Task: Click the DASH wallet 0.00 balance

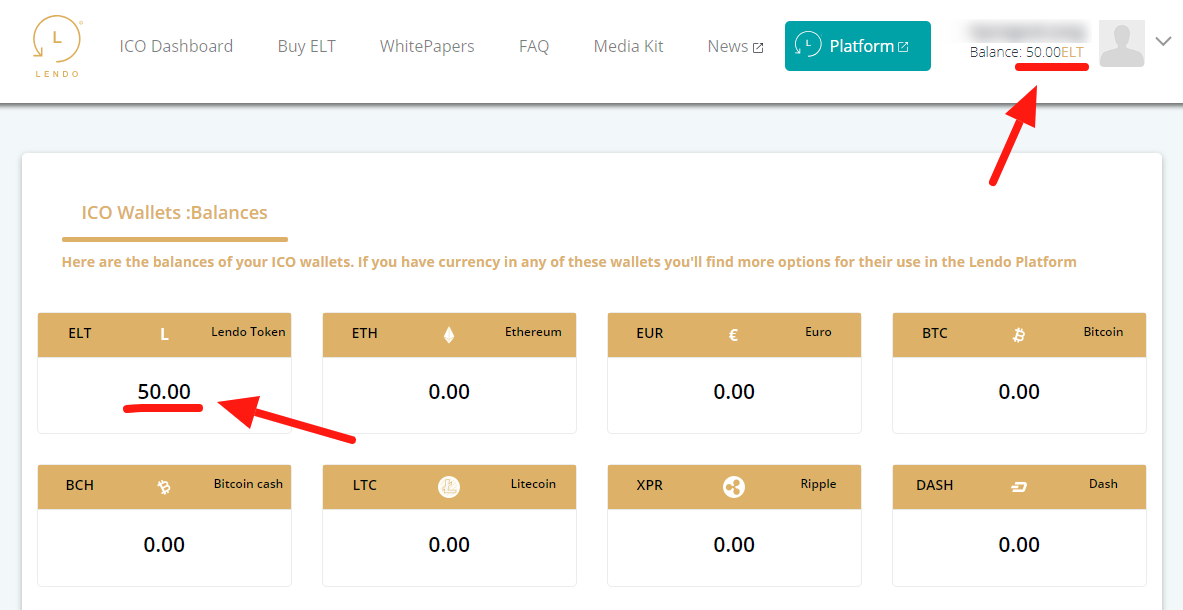Action: [1019, 544]
